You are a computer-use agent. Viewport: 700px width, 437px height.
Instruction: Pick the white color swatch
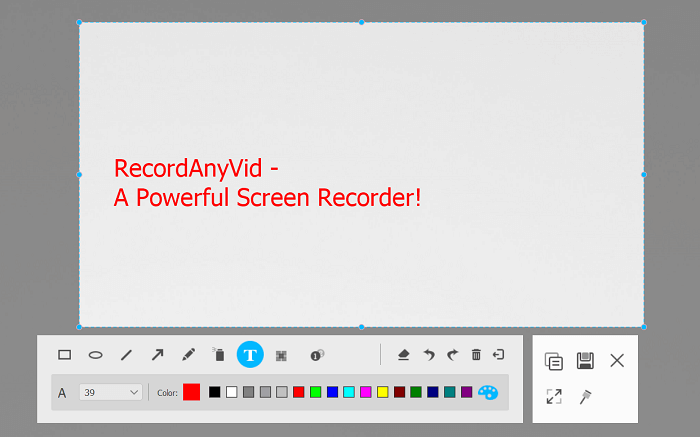[232, 392]
